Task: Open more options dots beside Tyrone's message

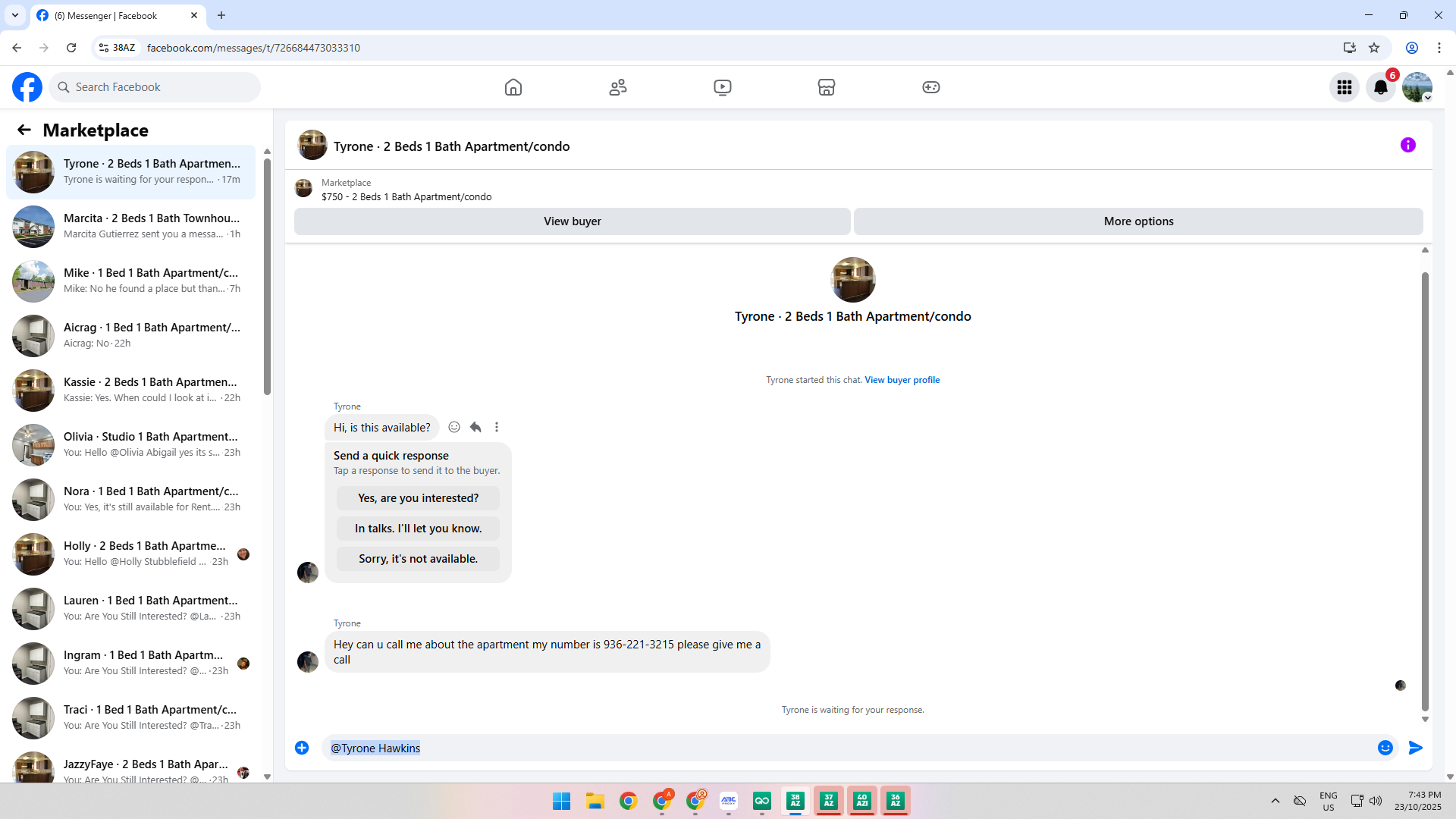Action: coord(497,427)
